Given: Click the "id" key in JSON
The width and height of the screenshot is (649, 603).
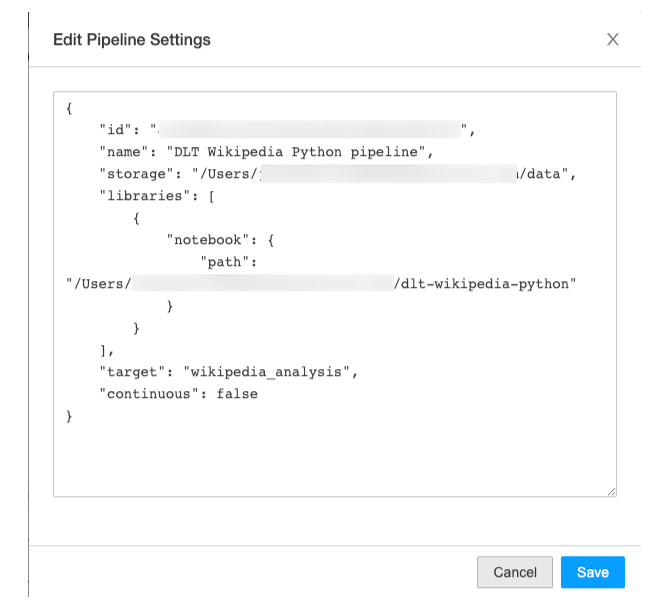Looking at the screenshot, I should click(x=115, y=130).
